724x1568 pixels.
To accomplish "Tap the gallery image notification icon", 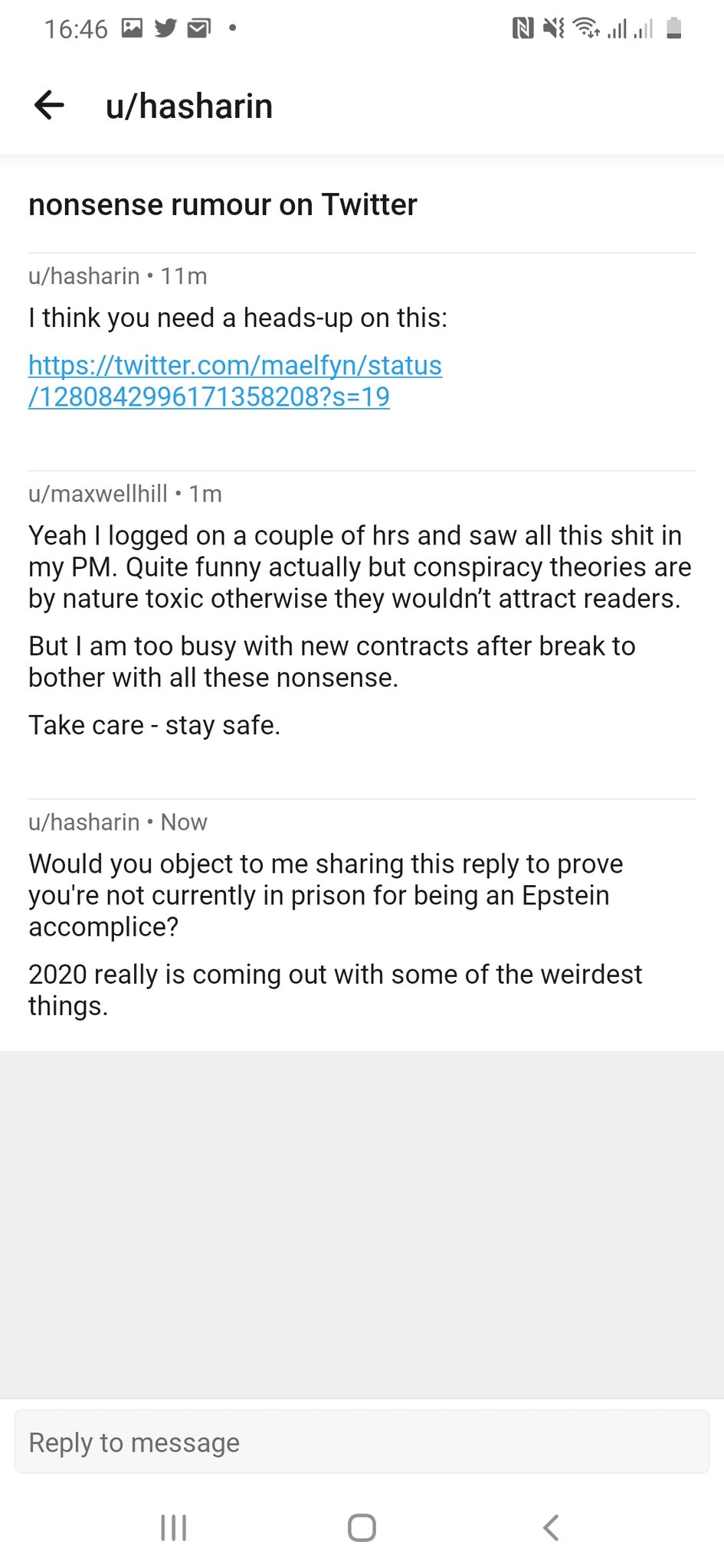I will point(133,28).
